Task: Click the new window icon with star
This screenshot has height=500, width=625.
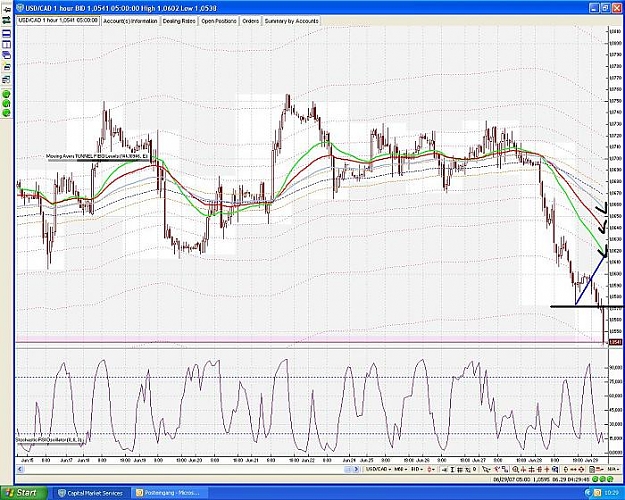Action: tap(6, 65)
